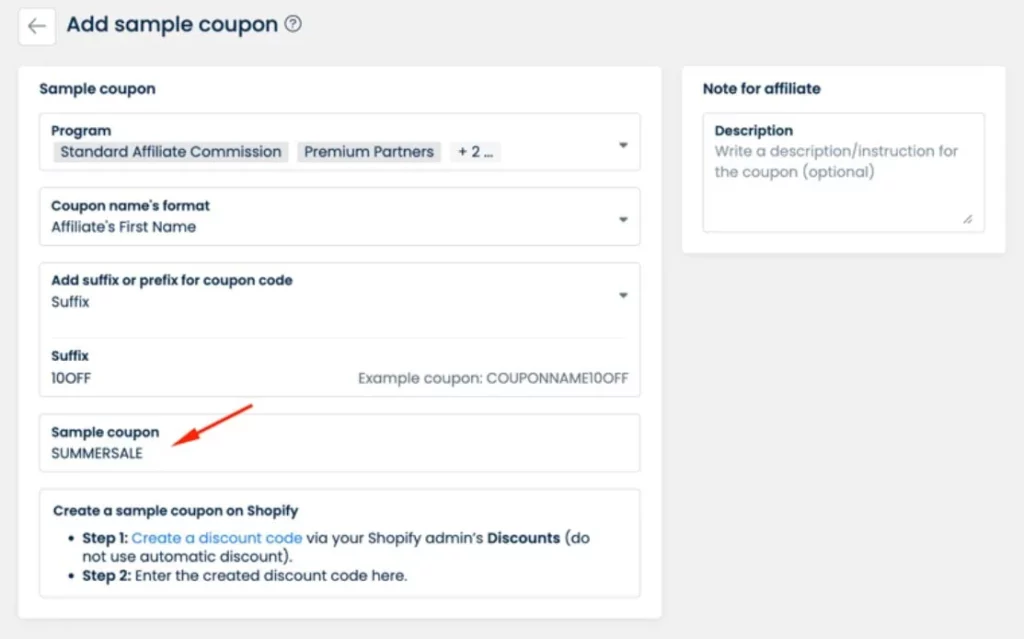Screen dimensions: 1024x639
Task: Select the Standard Affiliate Commission tag
Action: [170, 152]
